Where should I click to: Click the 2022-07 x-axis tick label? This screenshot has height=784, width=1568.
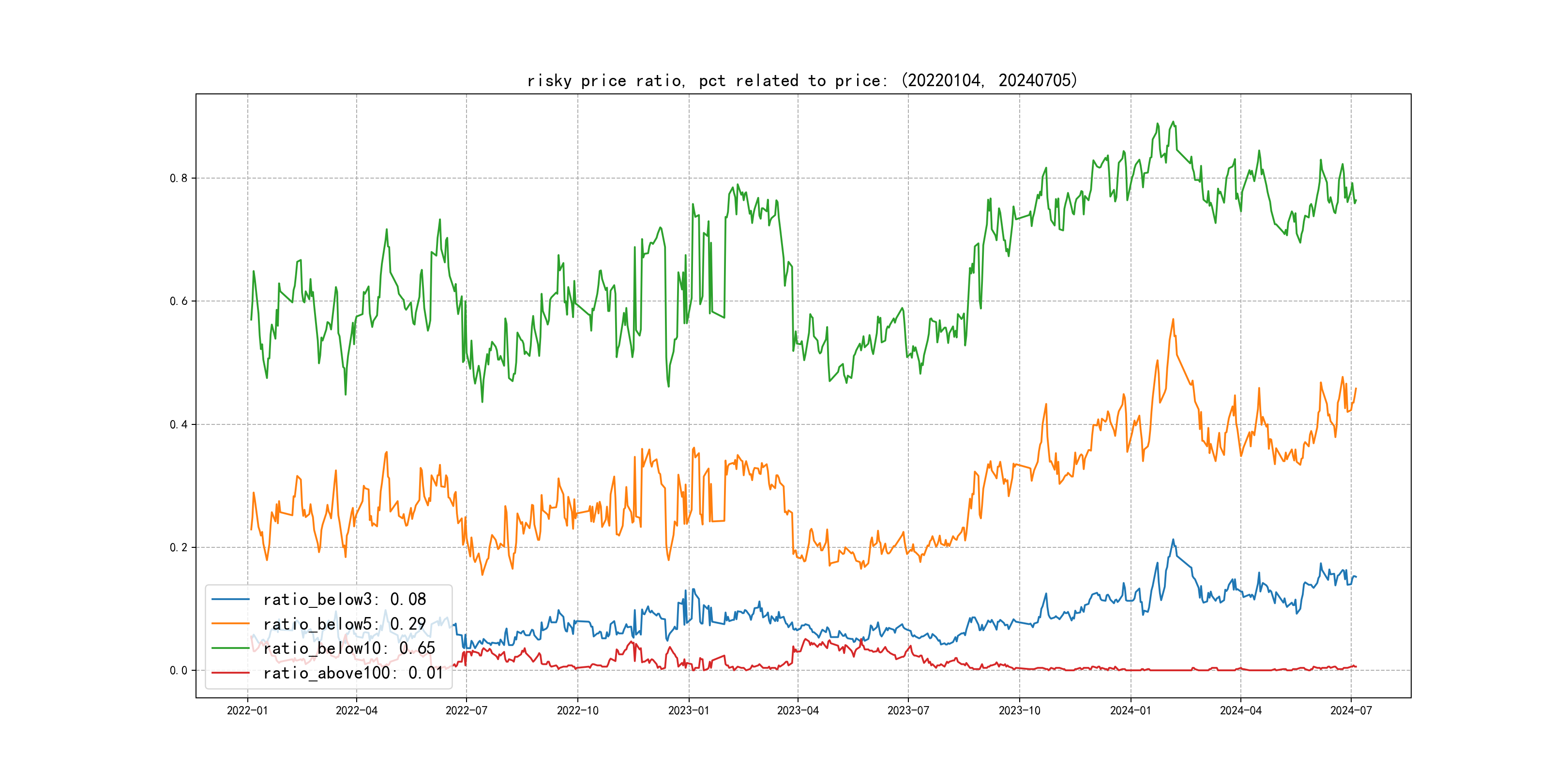466,710
